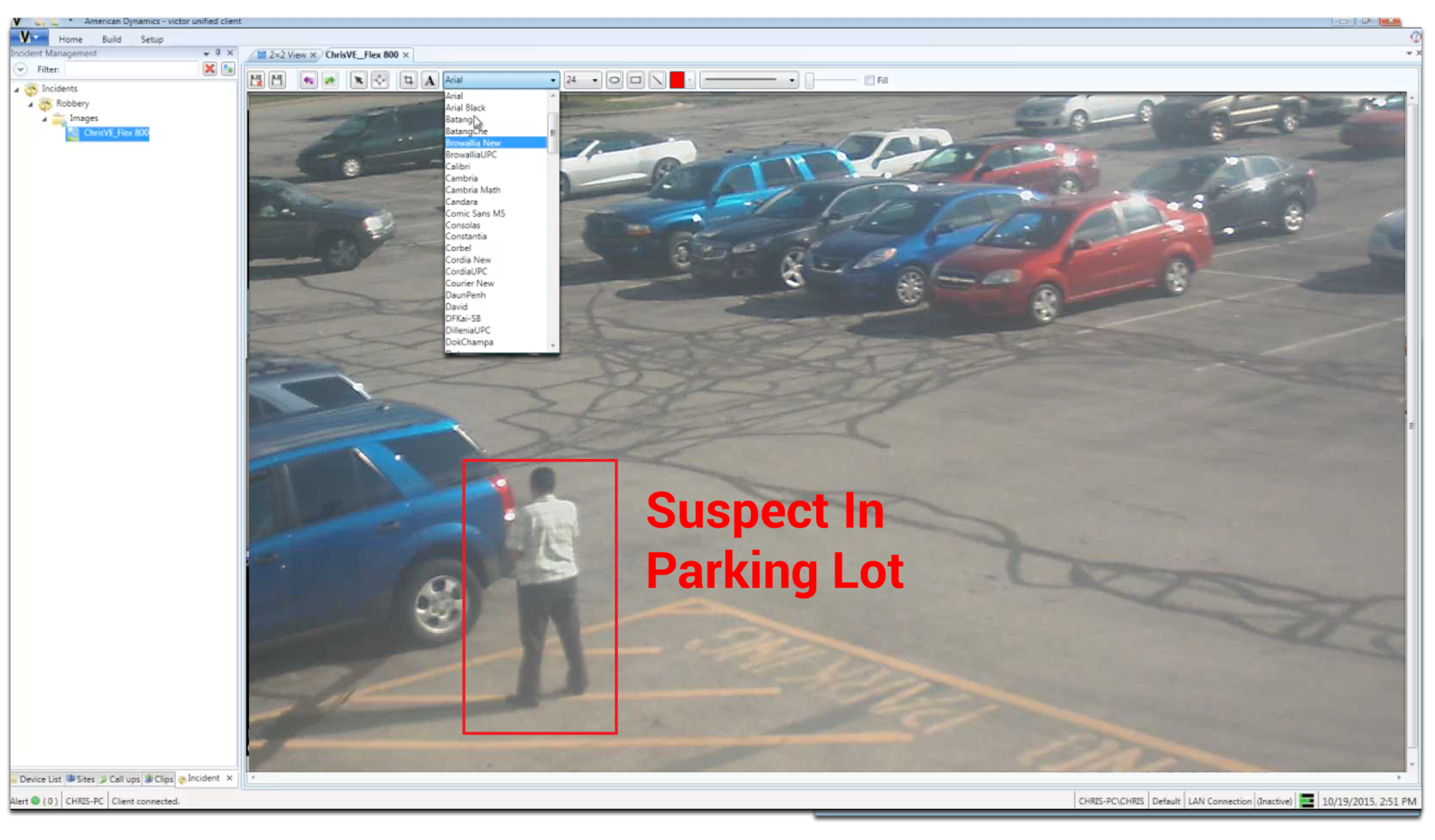Select the crop tool

[x=408, y=80]
